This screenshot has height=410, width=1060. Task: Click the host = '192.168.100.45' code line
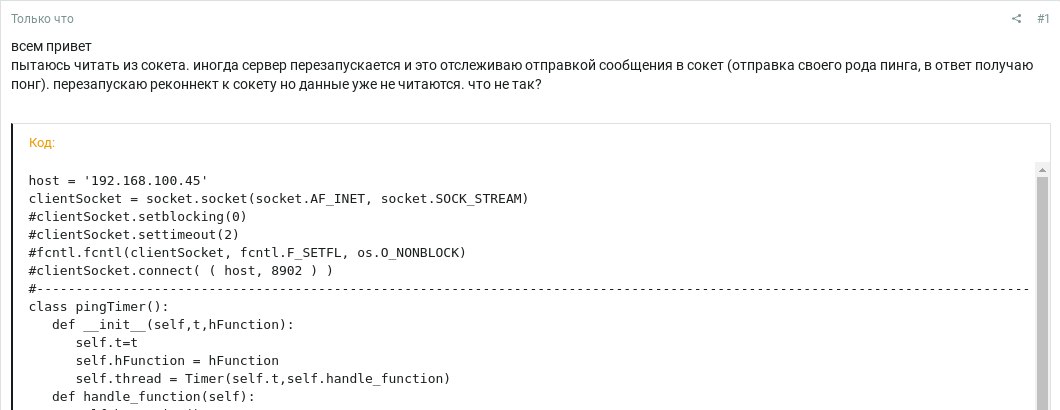coord(118,181)
